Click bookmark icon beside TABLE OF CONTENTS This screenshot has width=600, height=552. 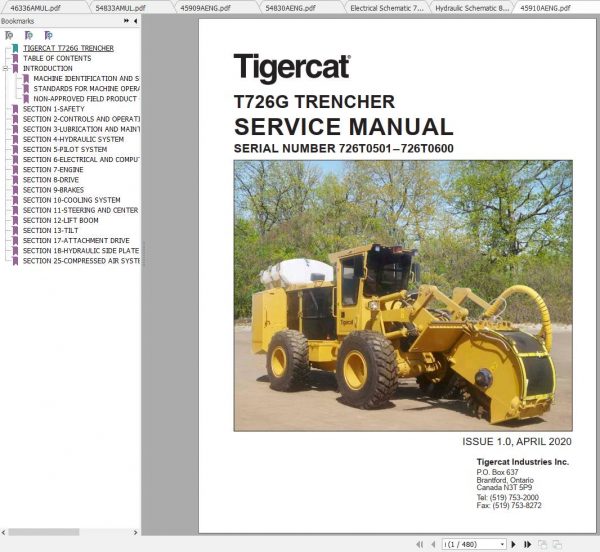[15, 59]
